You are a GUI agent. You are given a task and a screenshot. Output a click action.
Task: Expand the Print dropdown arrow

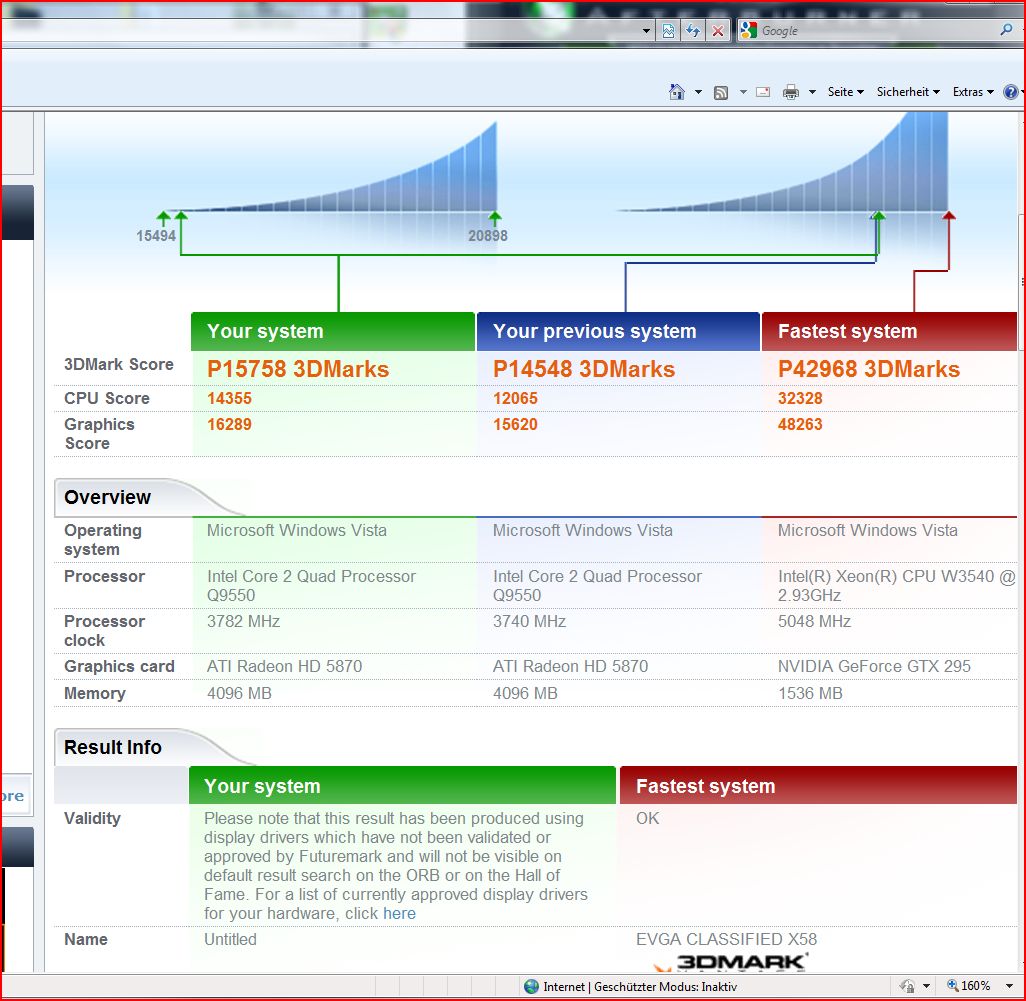click(812, 92)
